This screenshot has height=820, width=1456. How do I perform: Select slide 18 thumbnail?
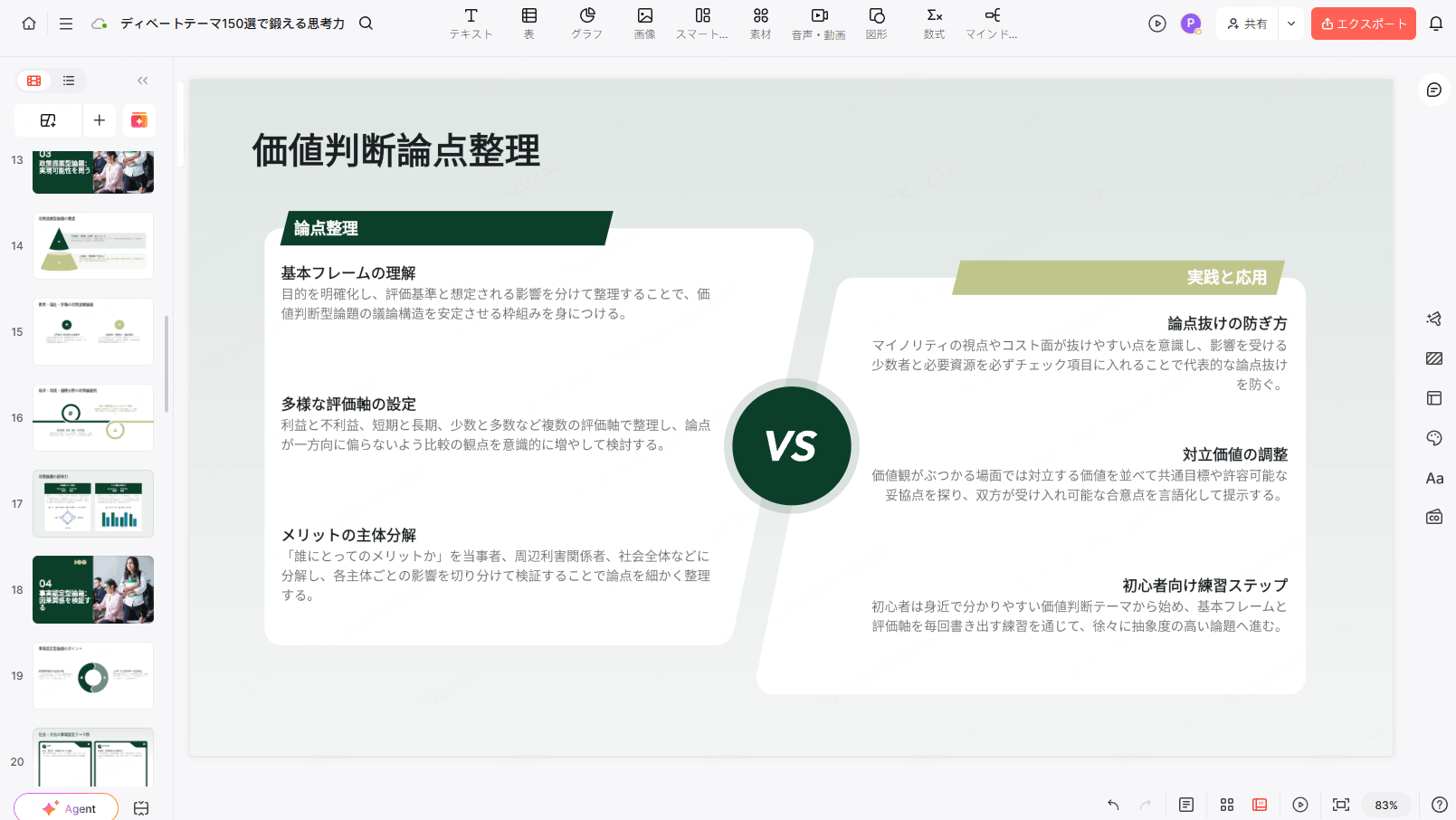pos(93,589)
